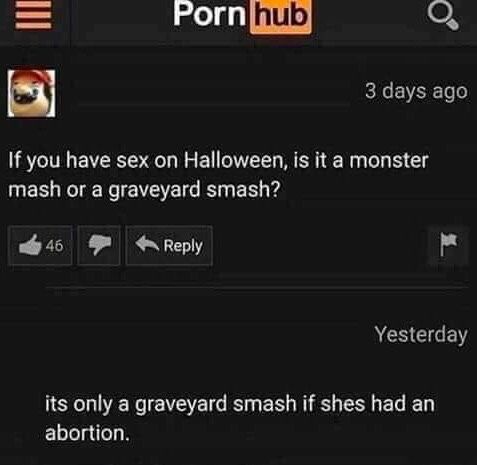
Task: Click the Reply button label
Action: (183, 246)
